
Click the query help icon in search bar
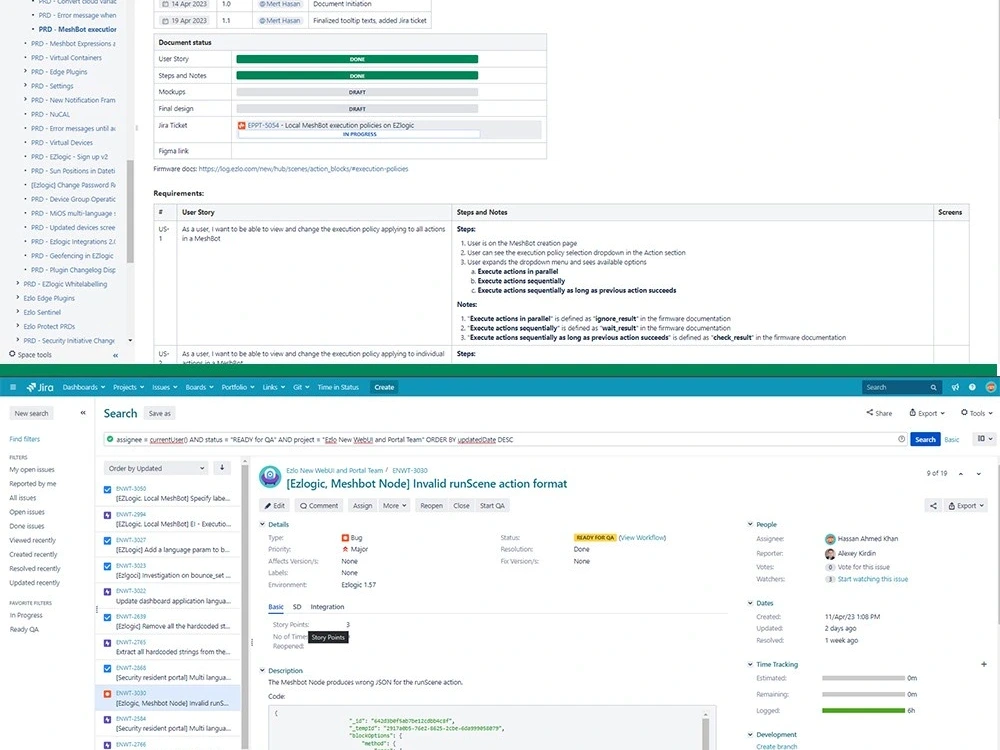click(901, 439)
